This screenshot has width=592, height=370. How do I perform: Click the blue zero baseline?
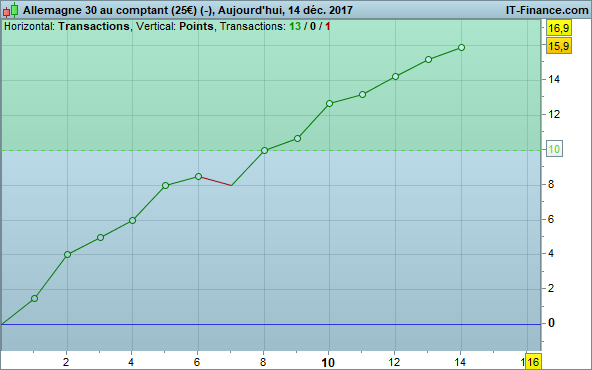270,324
